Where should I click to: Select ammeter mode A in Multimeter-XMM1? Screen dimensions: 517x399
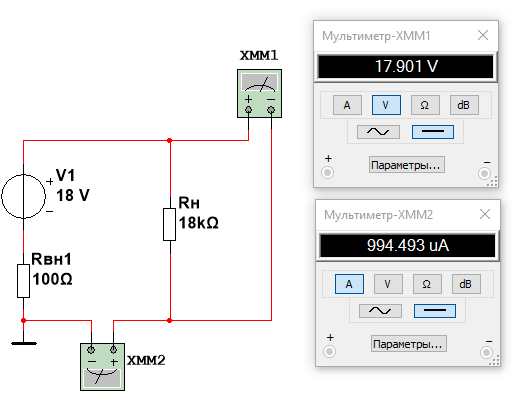pyautogui.click(x=347, y=105)
